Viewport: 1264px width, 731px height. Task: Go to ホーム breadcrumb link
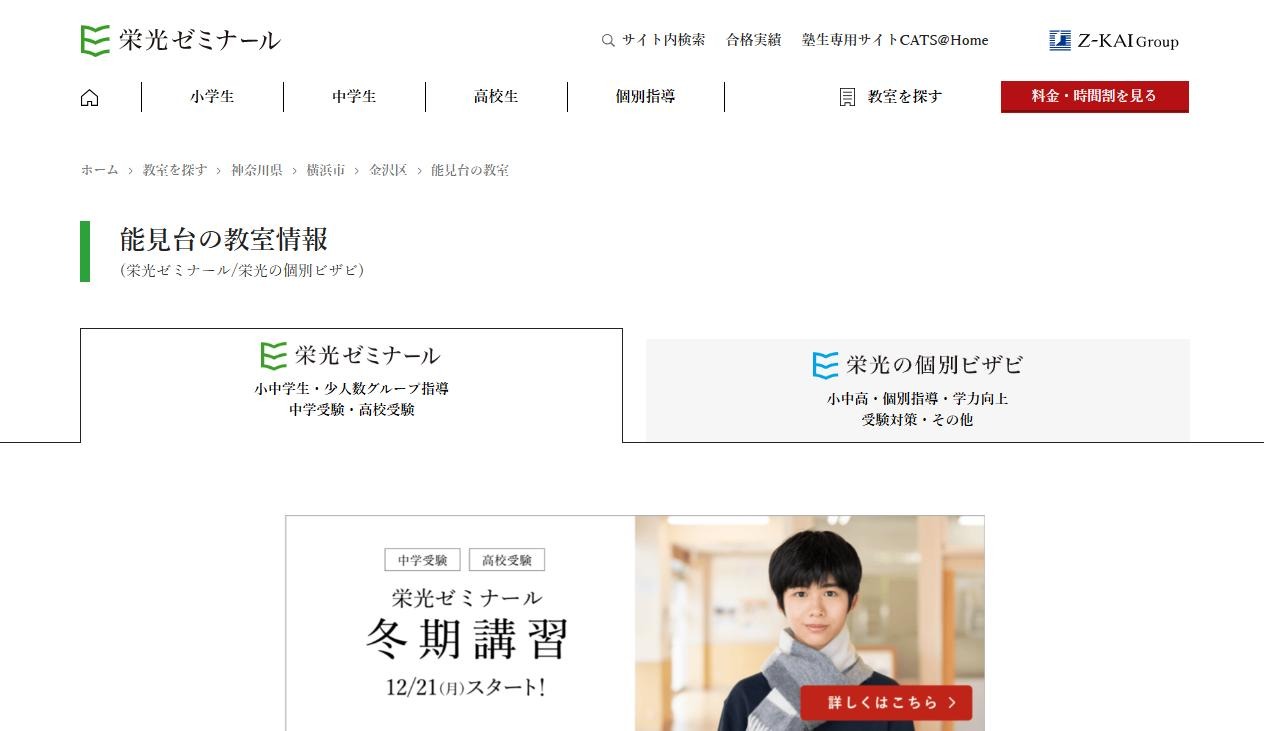(99, 170)
